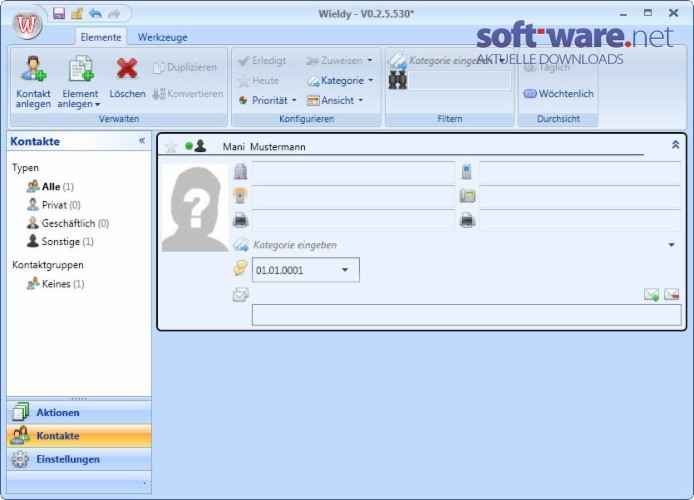Viewport: 694px width, 500px height.
Task: Click the Heute star button
Action: [x=258, y=81]
